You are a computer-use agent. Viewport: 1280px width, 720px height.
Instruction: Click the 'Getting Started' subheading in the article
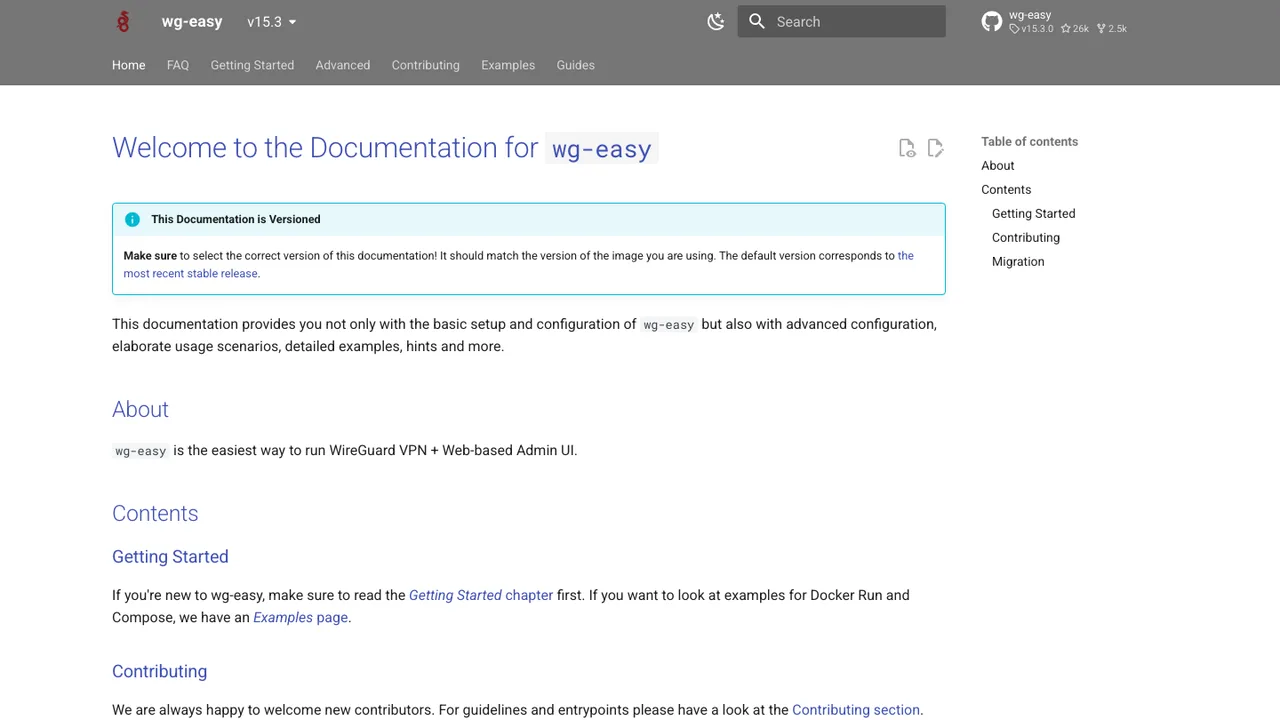pos(170,557)
